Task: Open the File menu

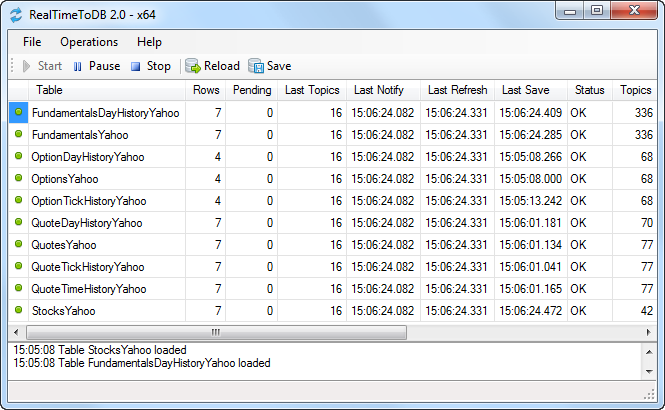Action: [x=32, y=42]
